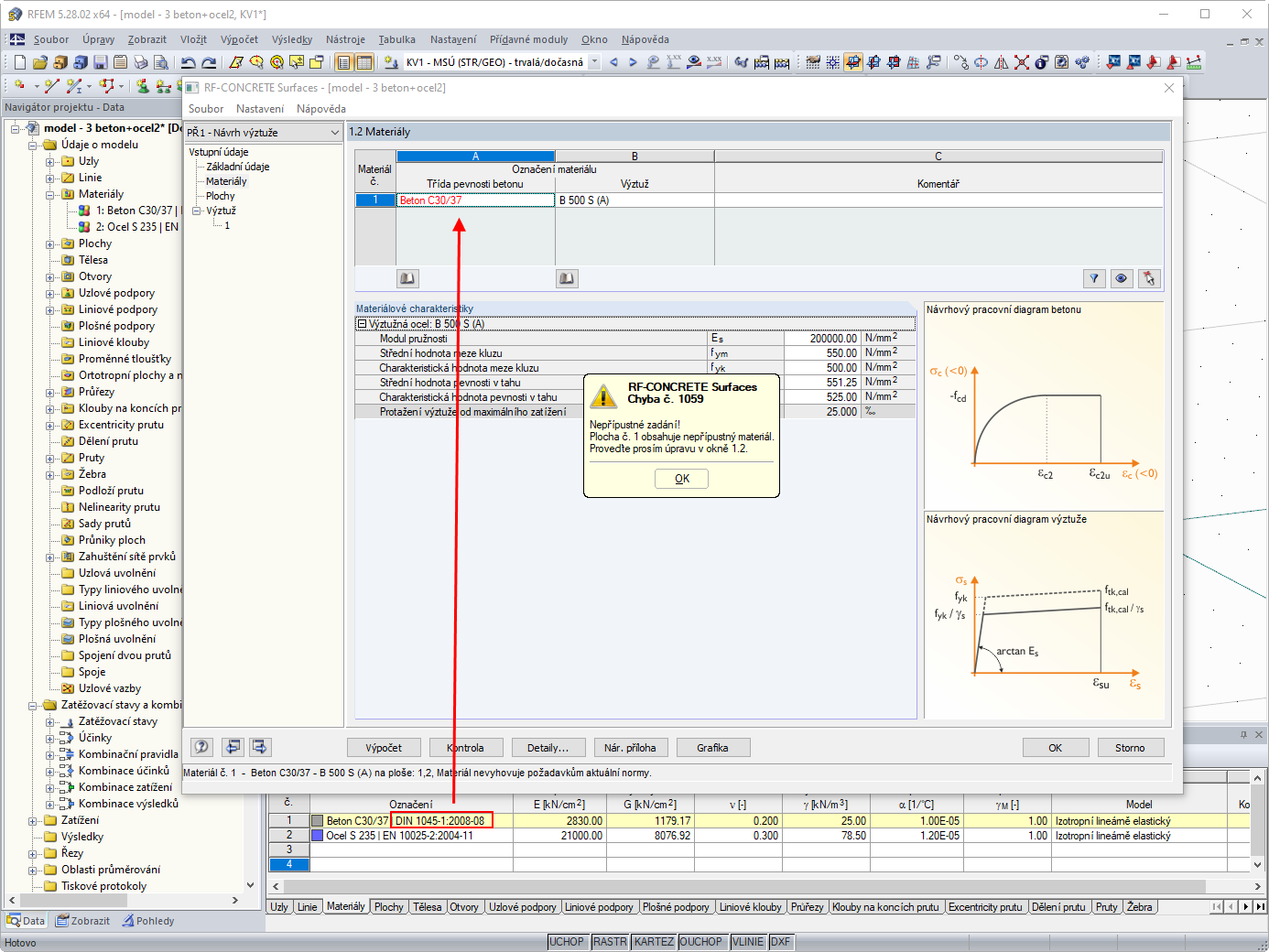The image size is (1269, 952).
Task: Expand the Uzly node in navigator
Action: click(51, 161)
